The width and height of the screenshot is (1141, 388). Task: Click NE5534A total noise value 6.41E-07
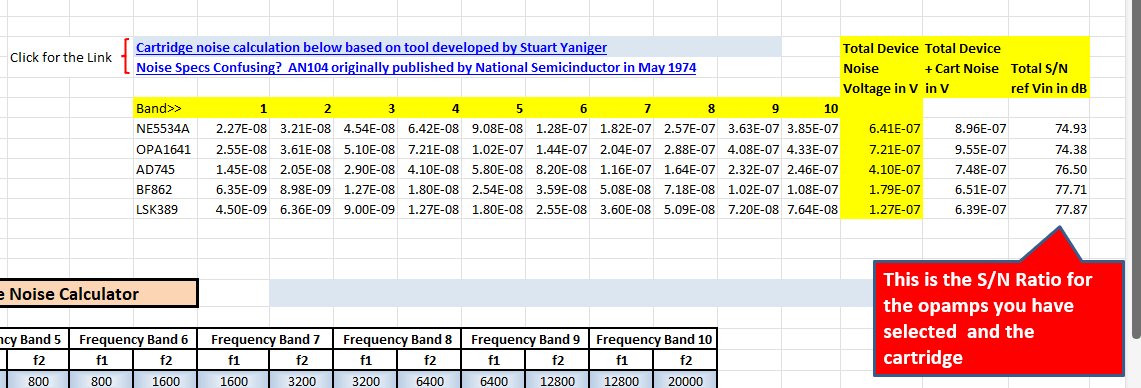(x=881, y=129)
